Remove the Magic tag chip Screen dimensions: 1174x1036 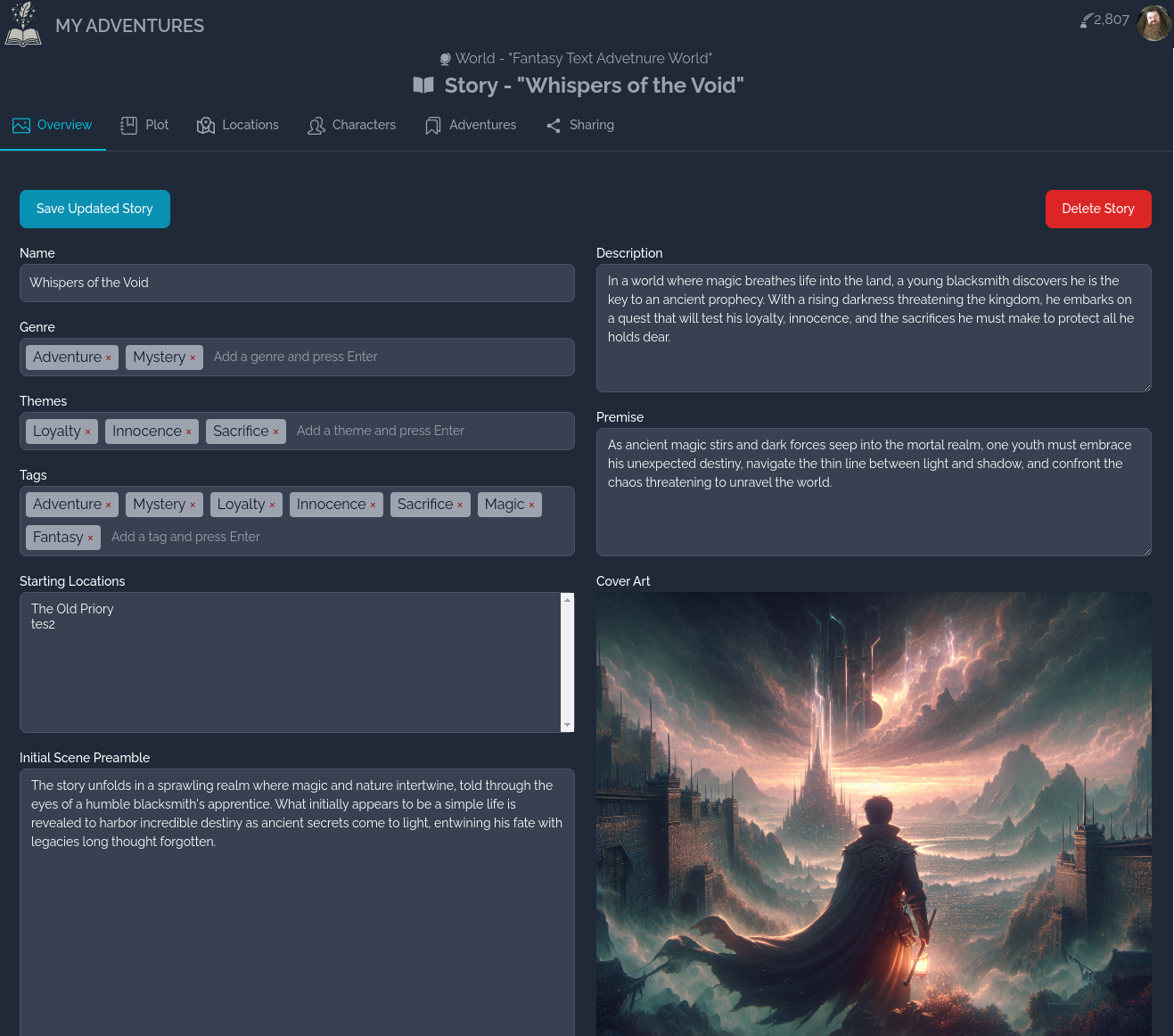pos(531,505)
